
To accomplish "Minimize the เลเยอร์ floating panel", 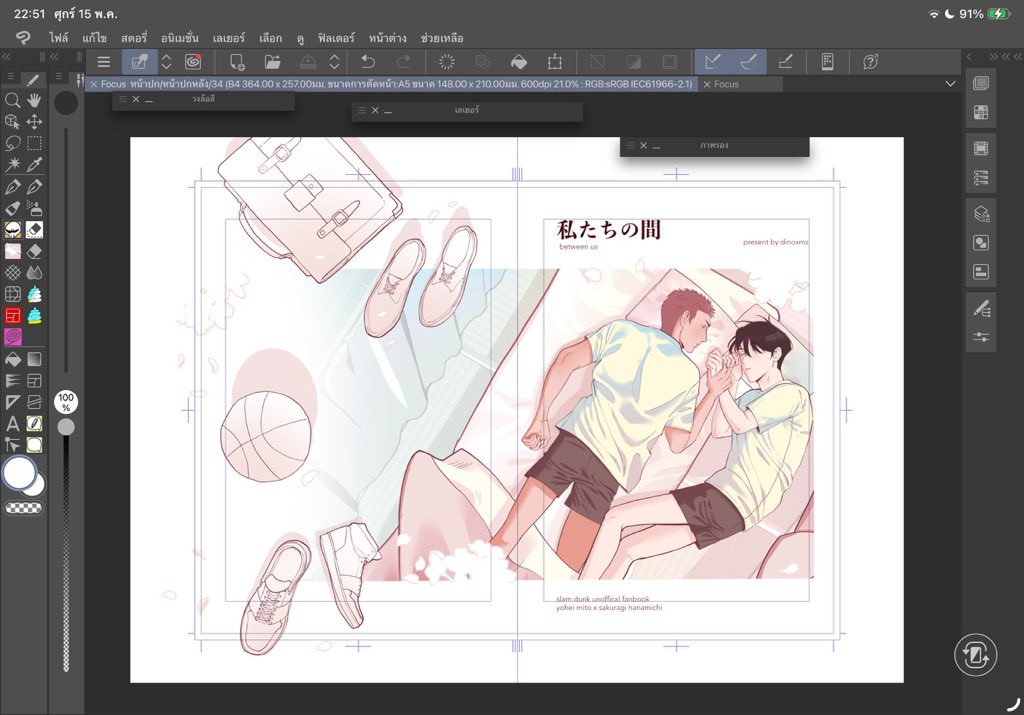I will coord(388,111).
